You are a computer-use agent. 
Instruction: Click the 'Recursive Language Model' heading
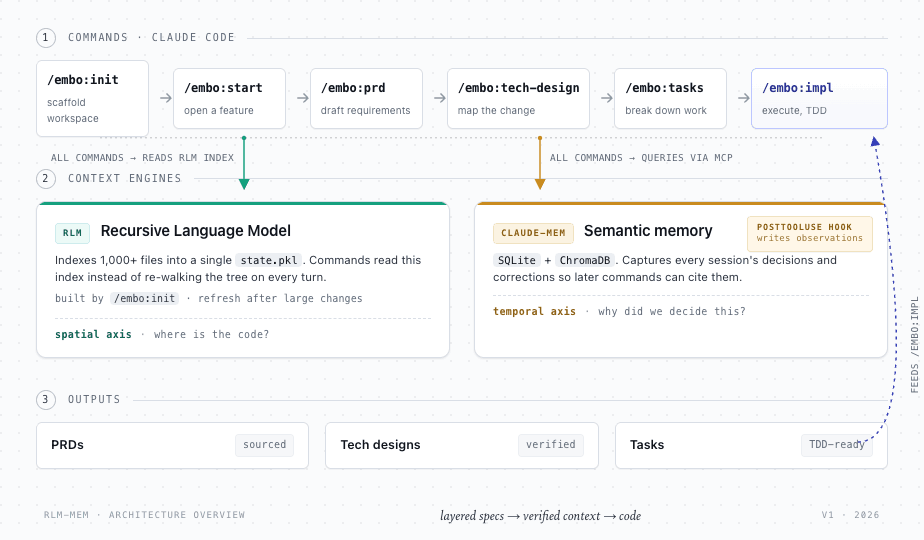[196, 231]
